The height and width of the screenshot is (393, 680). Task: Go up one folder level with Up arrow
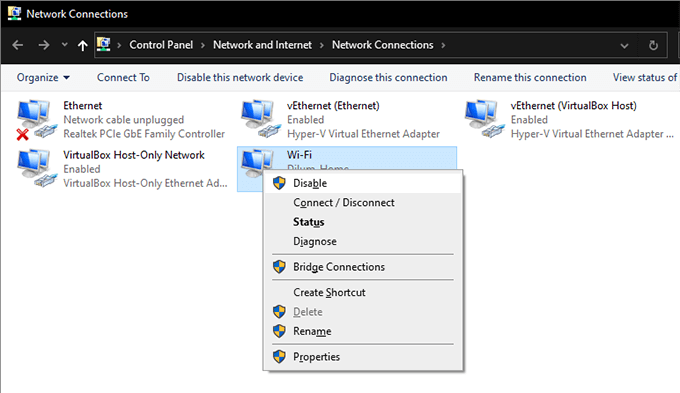[x=82, y=45]
